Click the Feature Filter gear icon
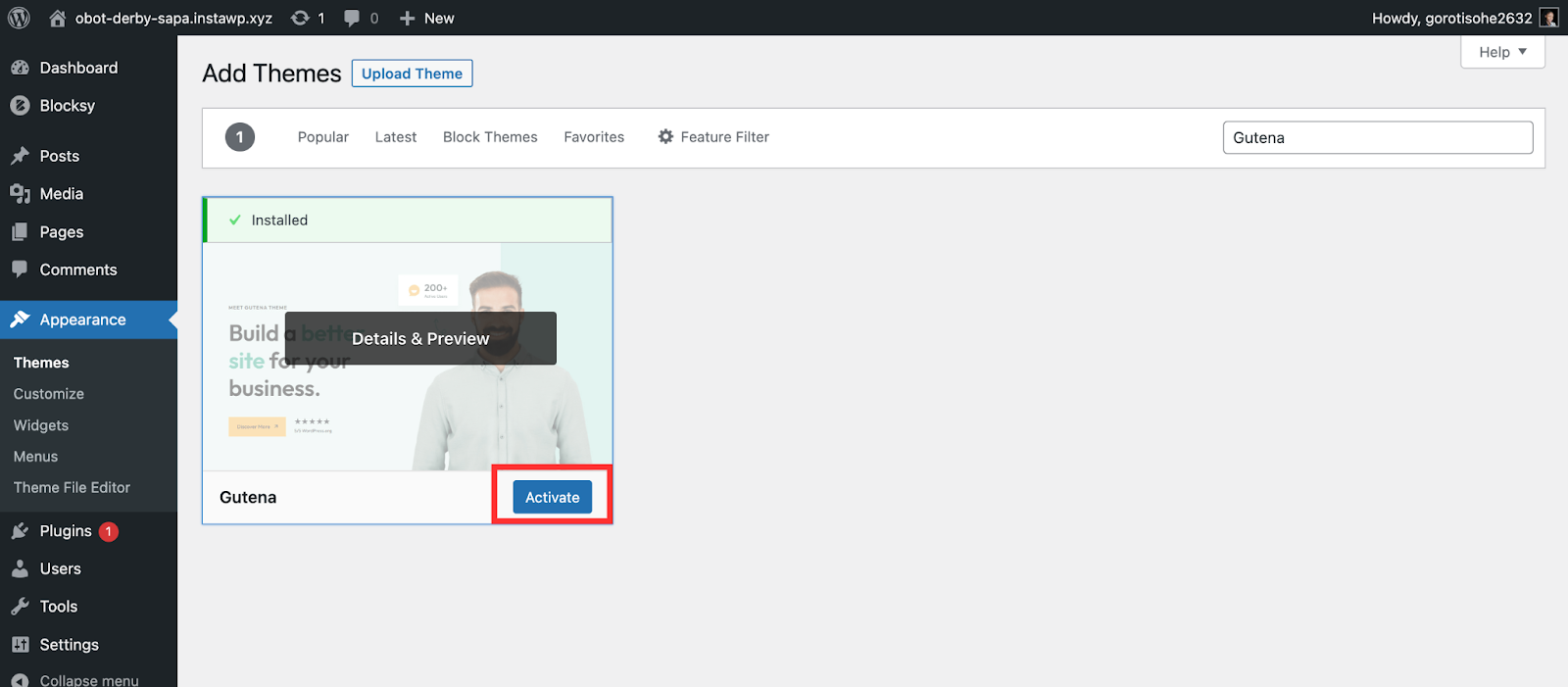 [x=665, y=137]
